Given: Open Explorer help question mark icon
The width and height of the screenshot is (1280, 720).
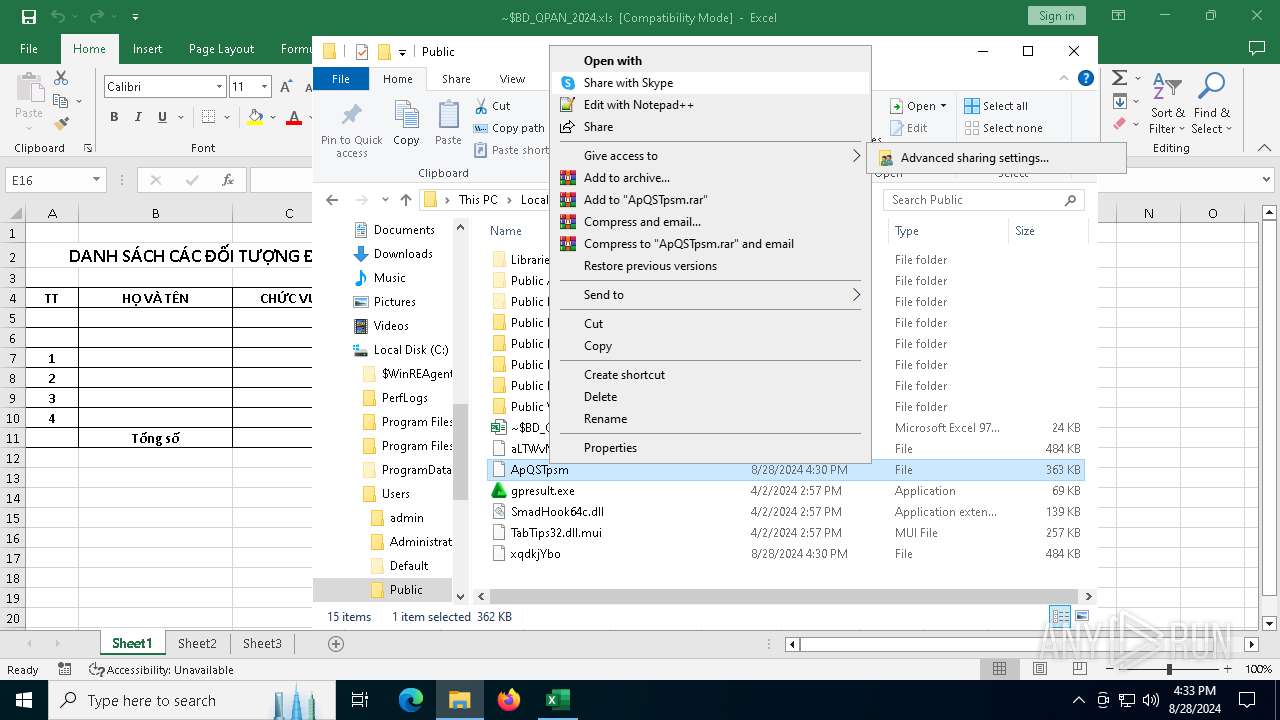Looking at the screenshot, I should point(1086,79).
